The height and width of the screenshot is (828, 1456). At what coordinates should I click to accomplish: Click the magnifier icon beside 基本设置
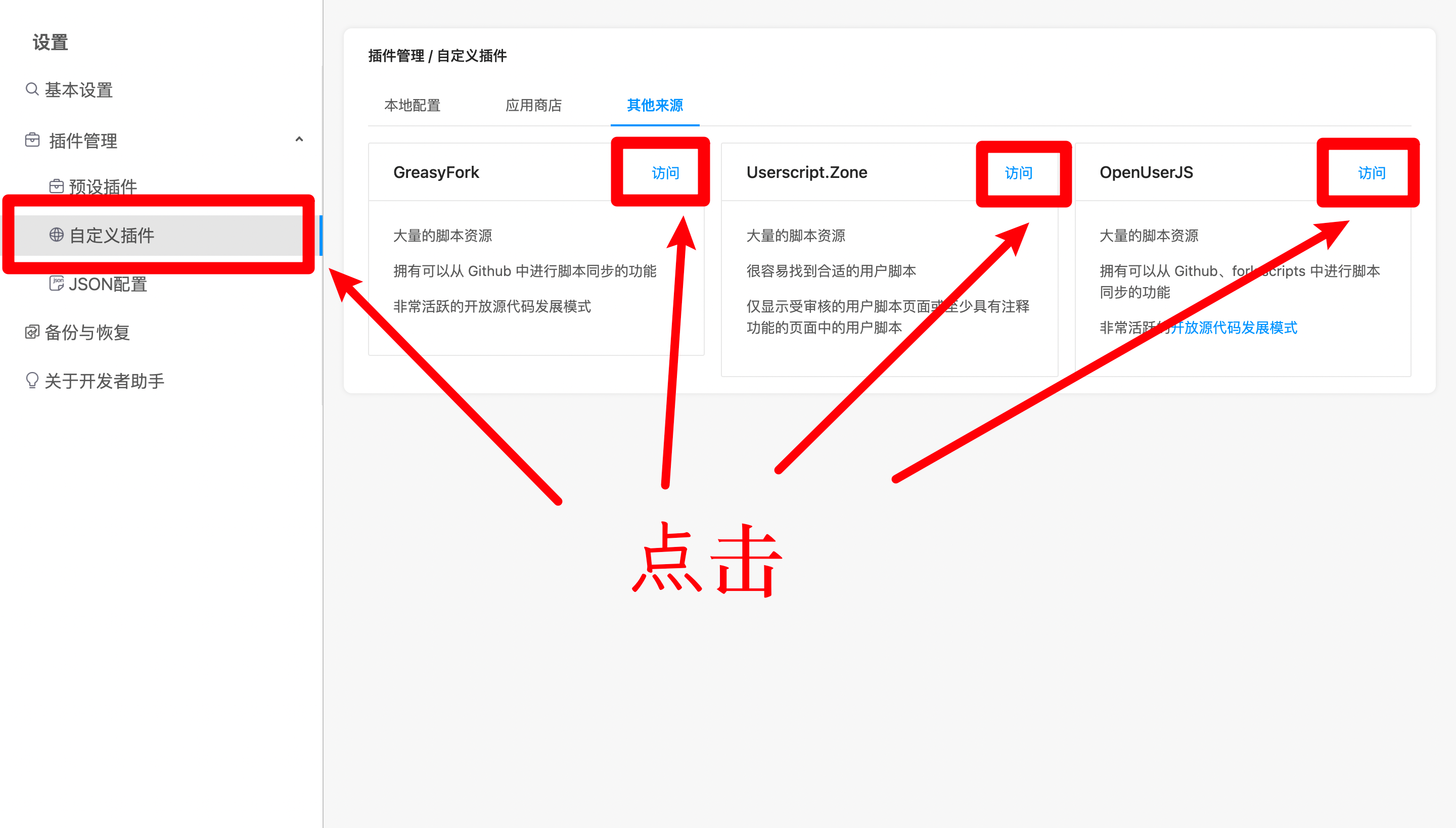point(32,89)
